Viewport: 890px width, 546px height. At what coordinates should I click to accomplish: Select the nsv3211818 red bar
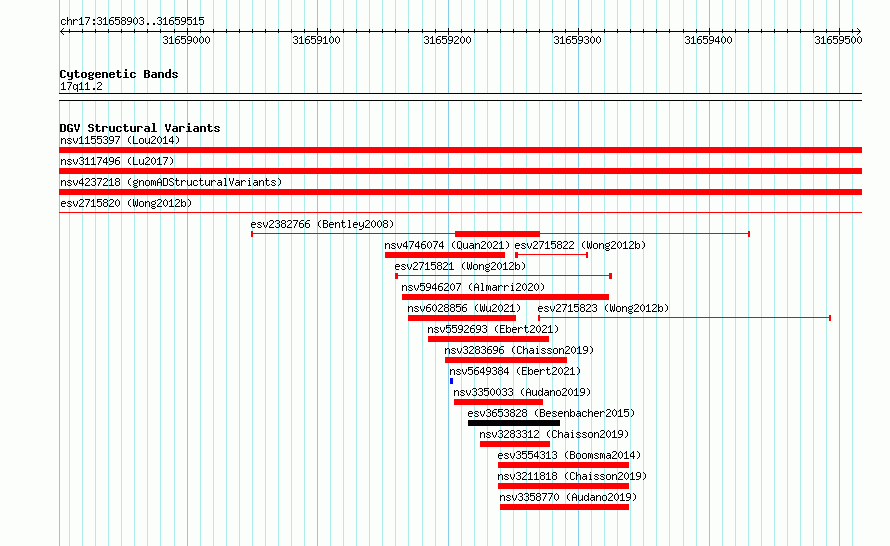(563, 486)
